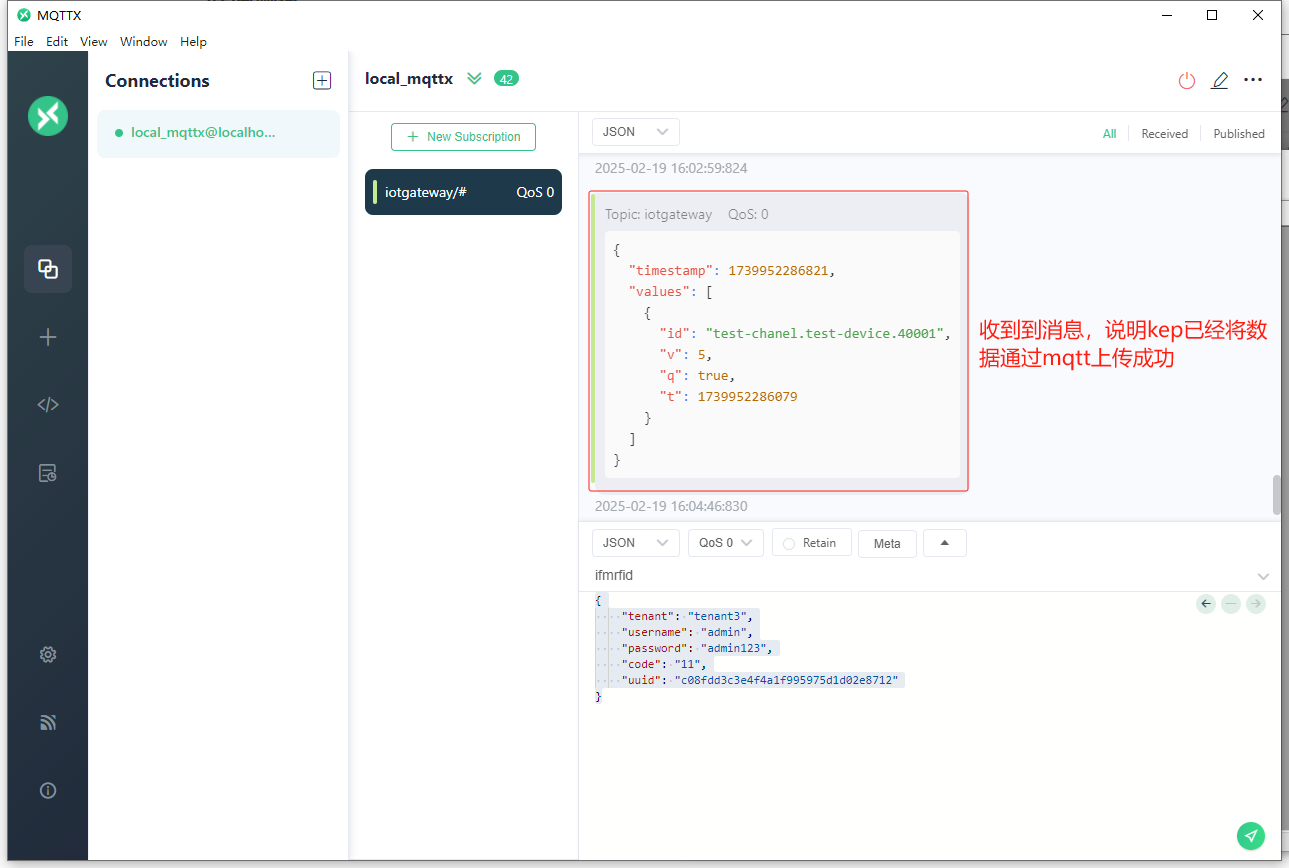
Task: Click the "Topic: iotgateway" label
Action: pyautogui.click(x=658, y=214)
